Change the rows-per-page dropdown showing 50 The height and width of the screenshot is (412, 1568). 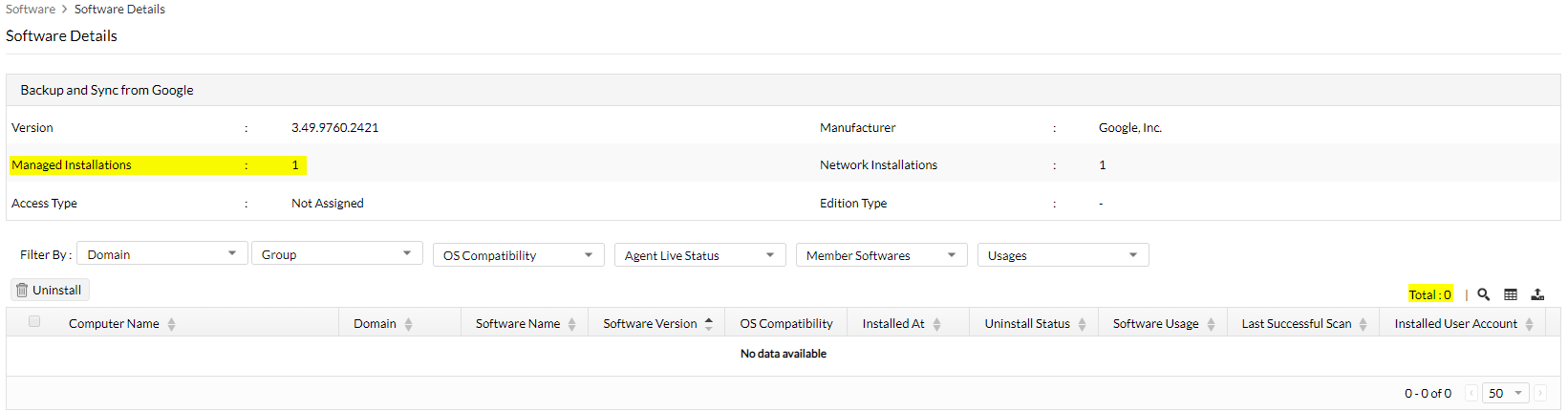tap(1506, 393)
